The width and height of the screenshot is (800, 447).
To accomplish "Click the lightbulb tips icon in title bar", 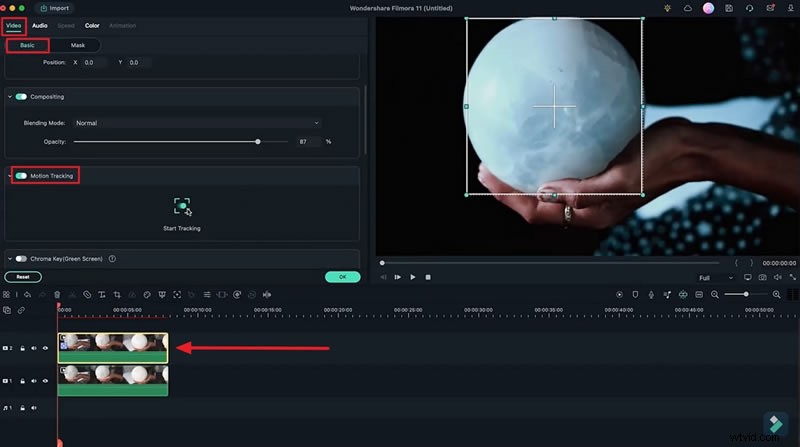I will 667,8.
